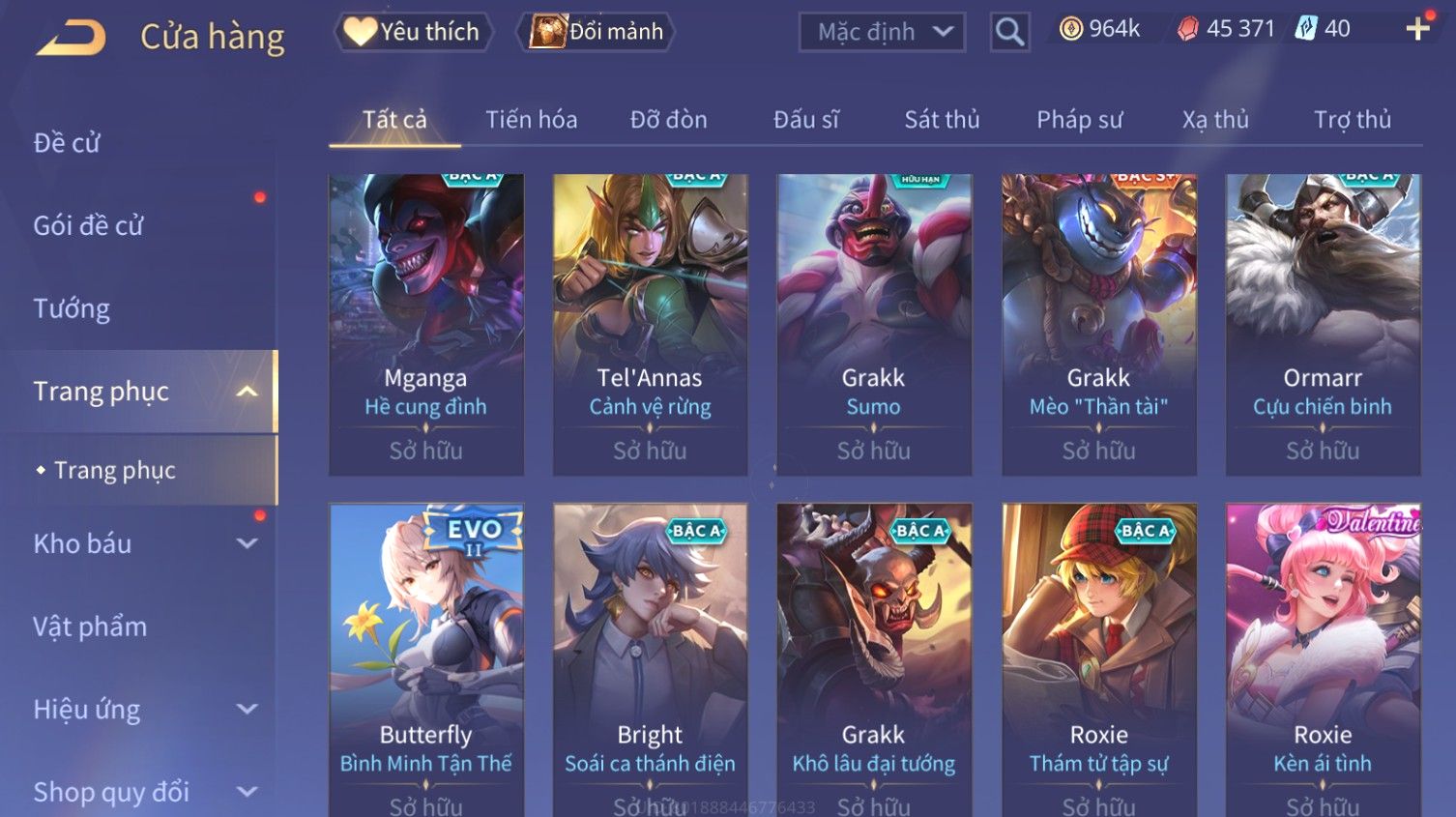This screenshot has height=817, width=1456.
Task: Open the Tướng sidebar menu item
Action: pos(72,308)
